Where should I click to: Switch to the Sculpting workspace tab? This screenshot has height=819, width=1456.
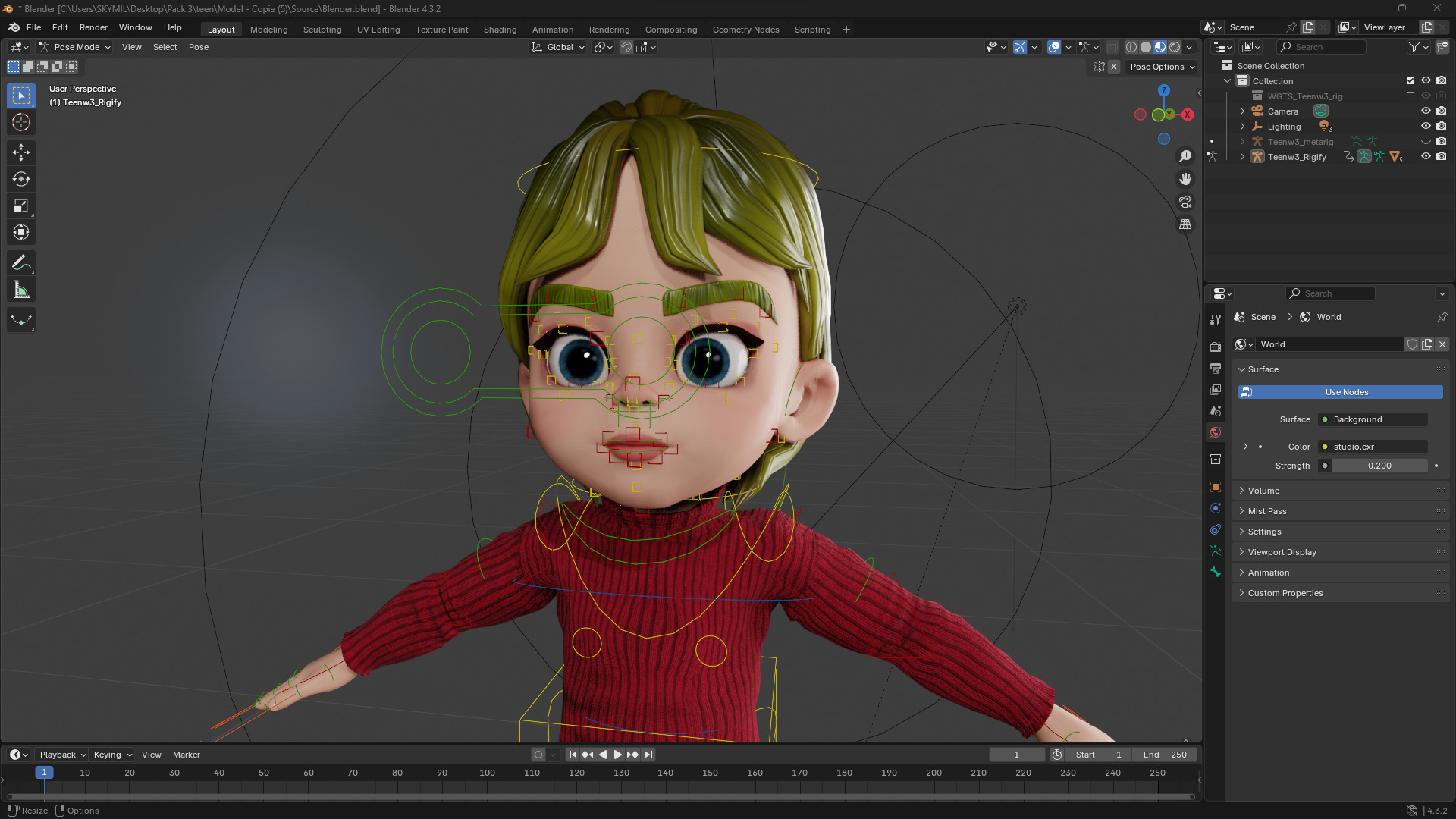click(322, 30)
